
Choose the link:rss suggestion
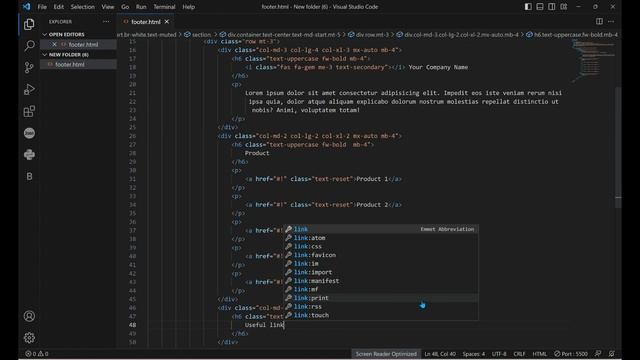coord(381,307)
